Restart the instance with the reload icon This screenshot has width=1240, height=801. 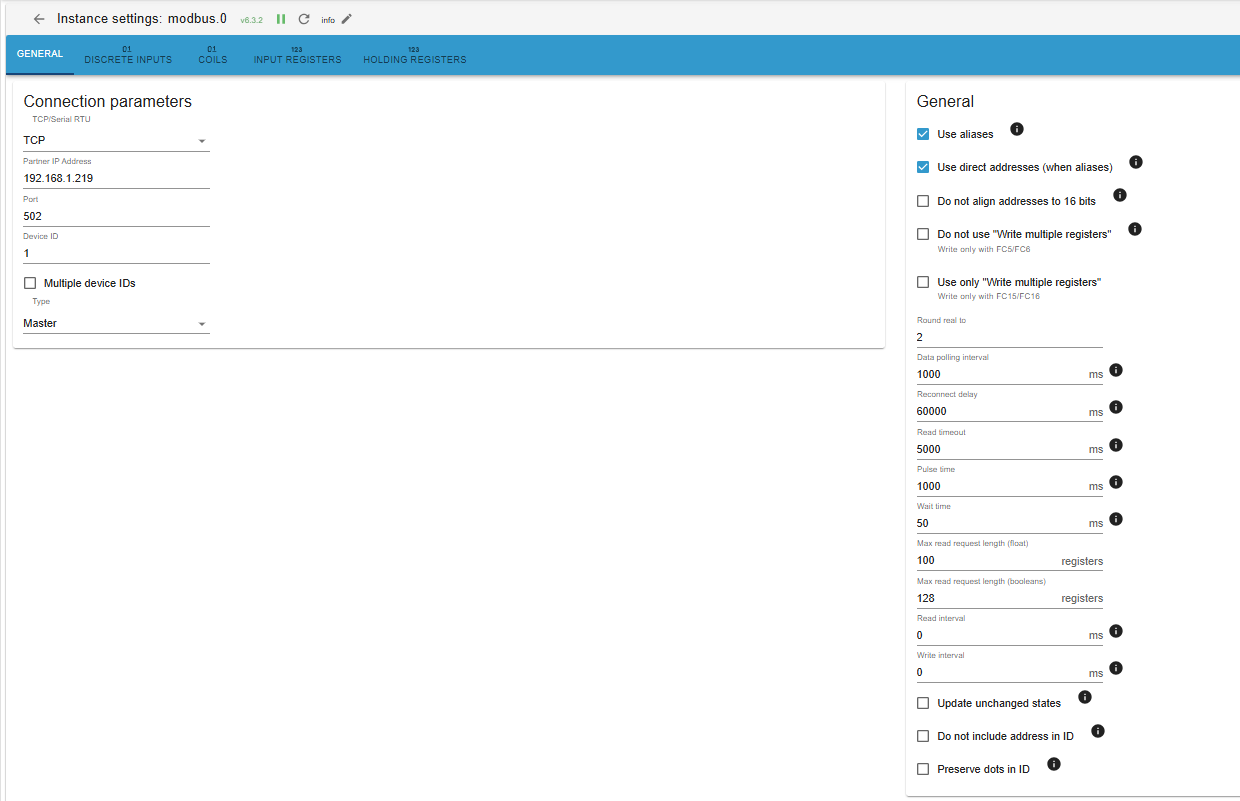pos(304,19)
